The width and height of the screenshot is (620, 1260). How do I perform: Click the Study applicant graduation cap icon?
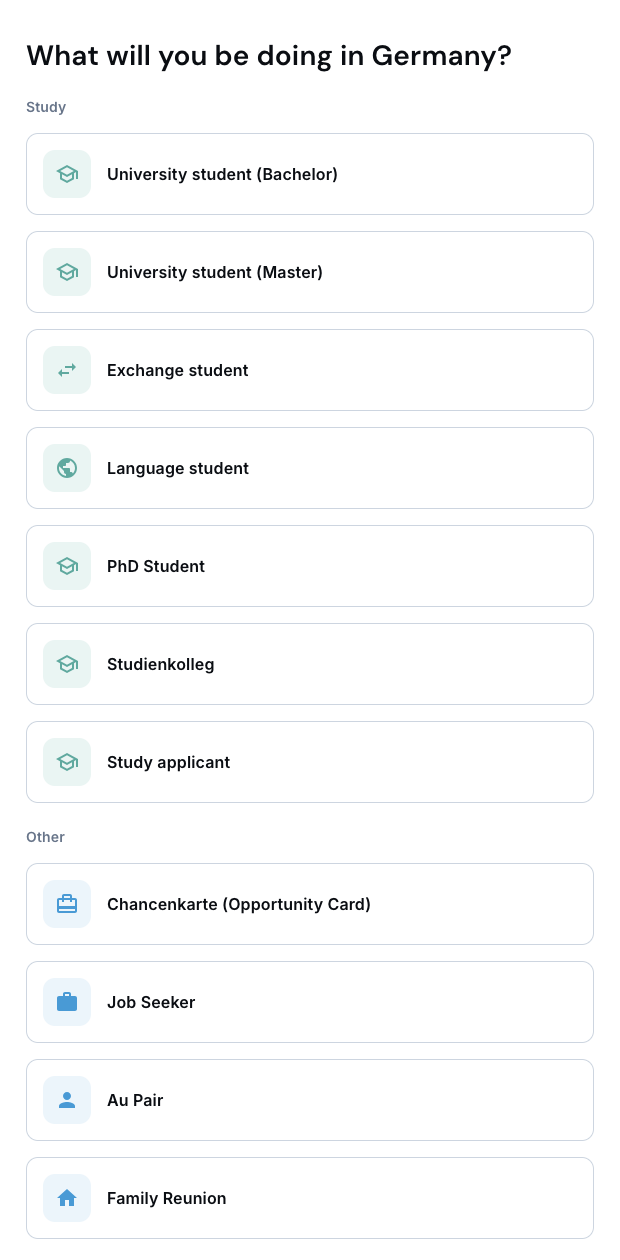tap(67, 762)
